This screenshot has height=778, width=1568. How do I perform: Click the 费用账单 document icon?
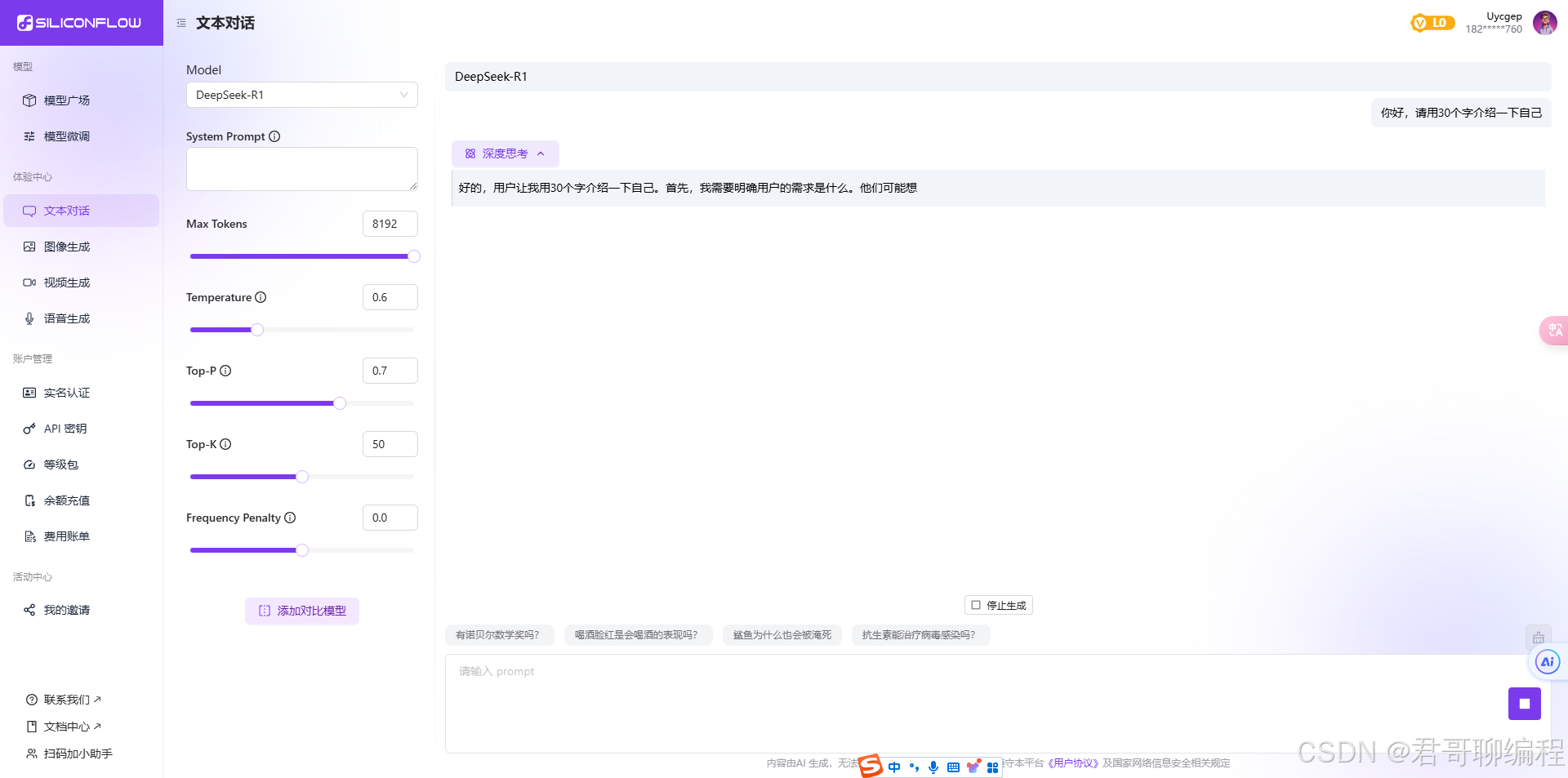coord(29,536)
